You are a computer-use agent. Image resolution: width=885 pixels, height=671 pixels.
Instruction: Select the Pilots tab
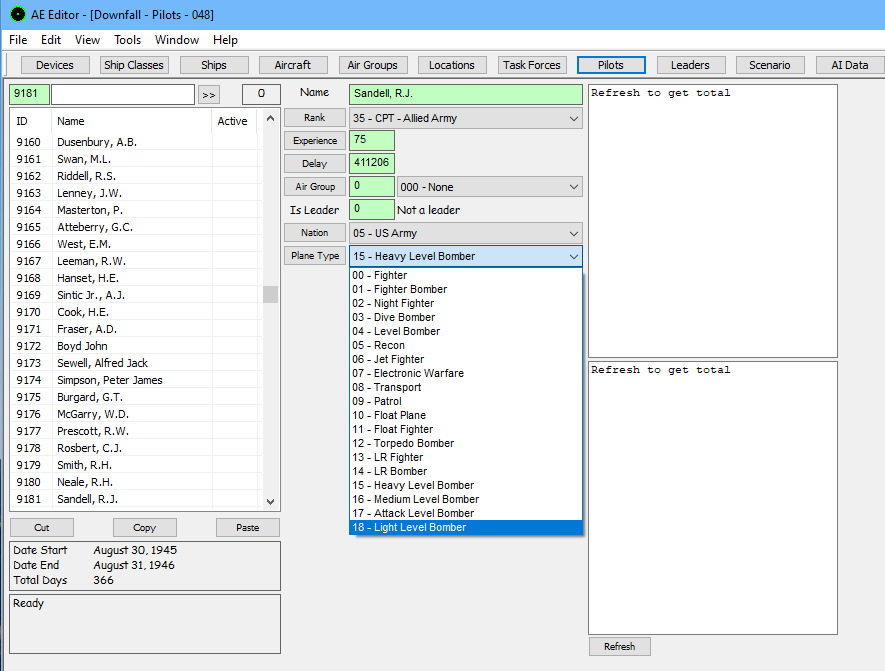pos(611,65)
